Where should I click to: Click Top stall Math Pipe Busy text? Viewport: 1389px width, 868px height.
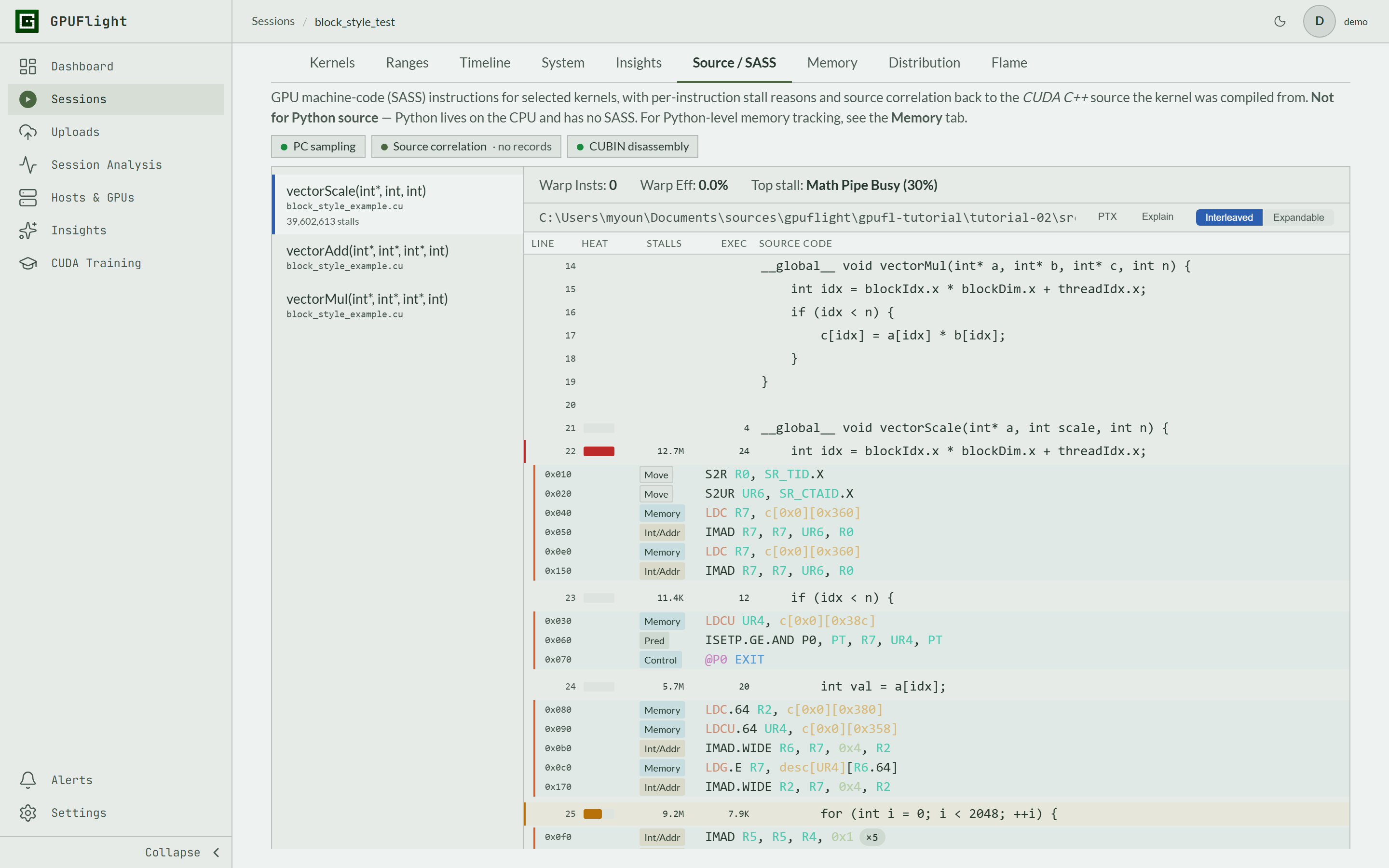point(844,185)
